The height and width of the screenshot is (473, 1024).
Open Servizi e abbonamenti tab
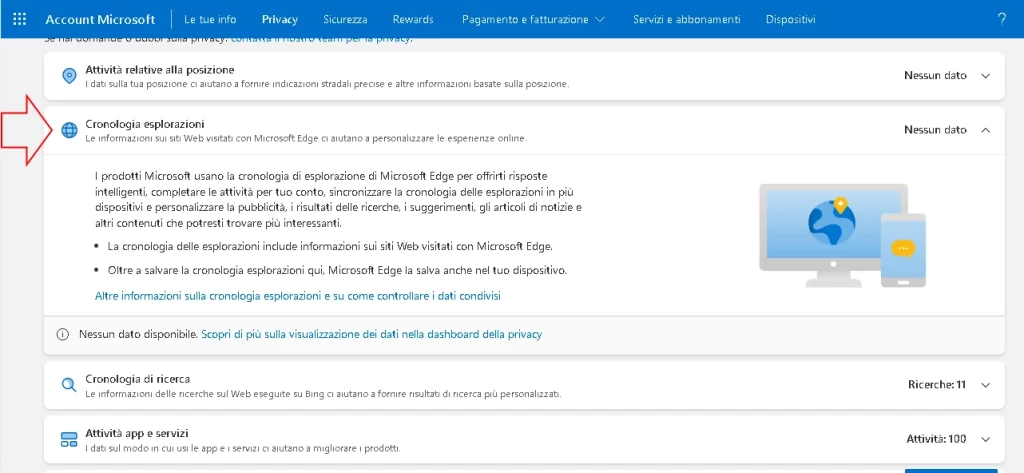tap(686, 20)
